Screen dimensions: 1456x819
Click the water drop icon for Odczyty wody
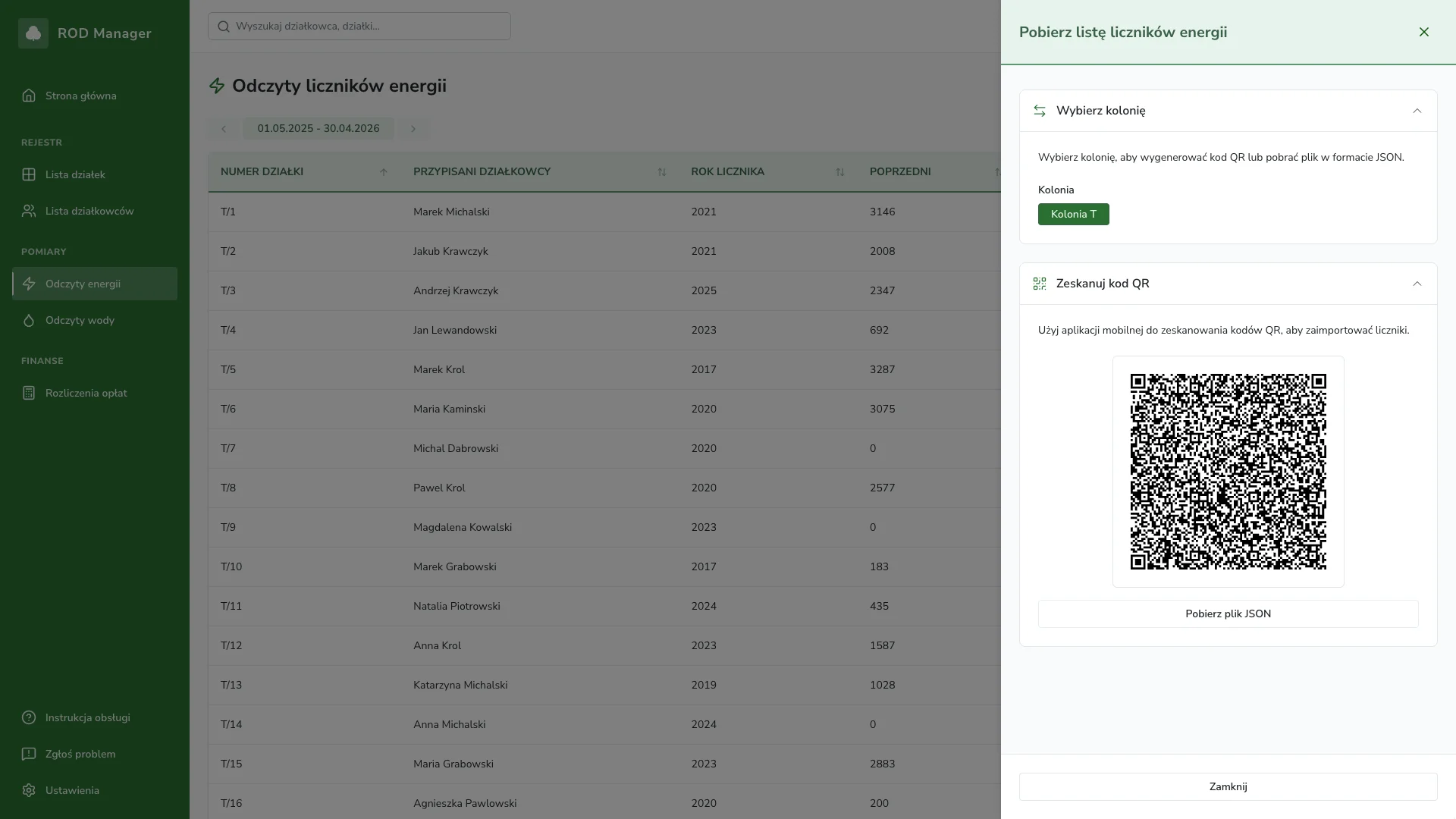(29, 320)
